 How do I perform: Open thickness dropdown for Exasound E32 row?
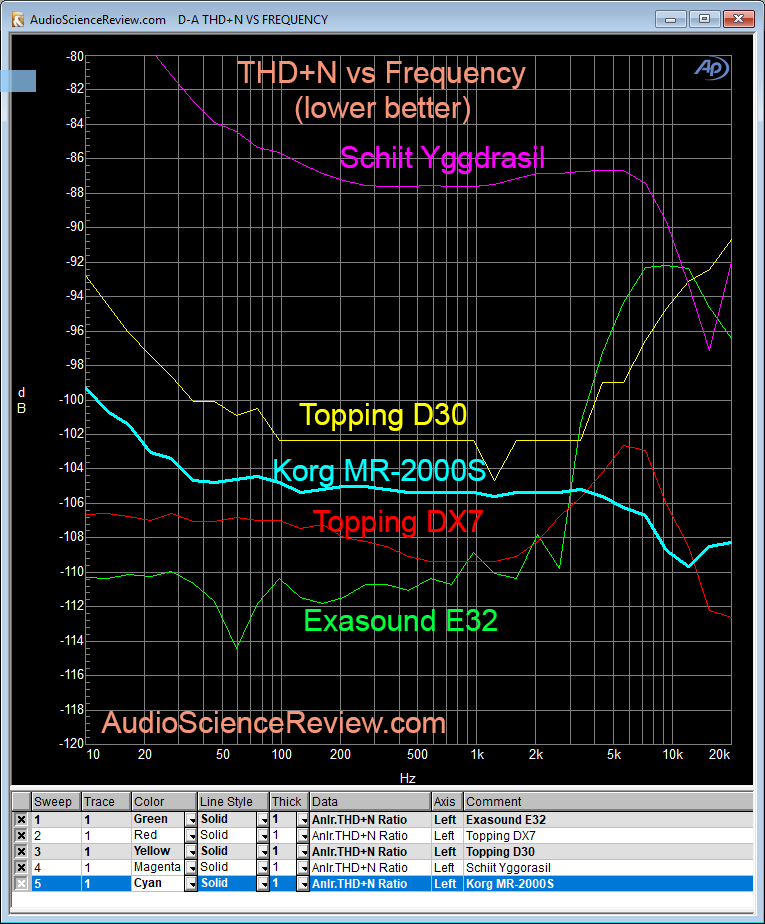303,820
